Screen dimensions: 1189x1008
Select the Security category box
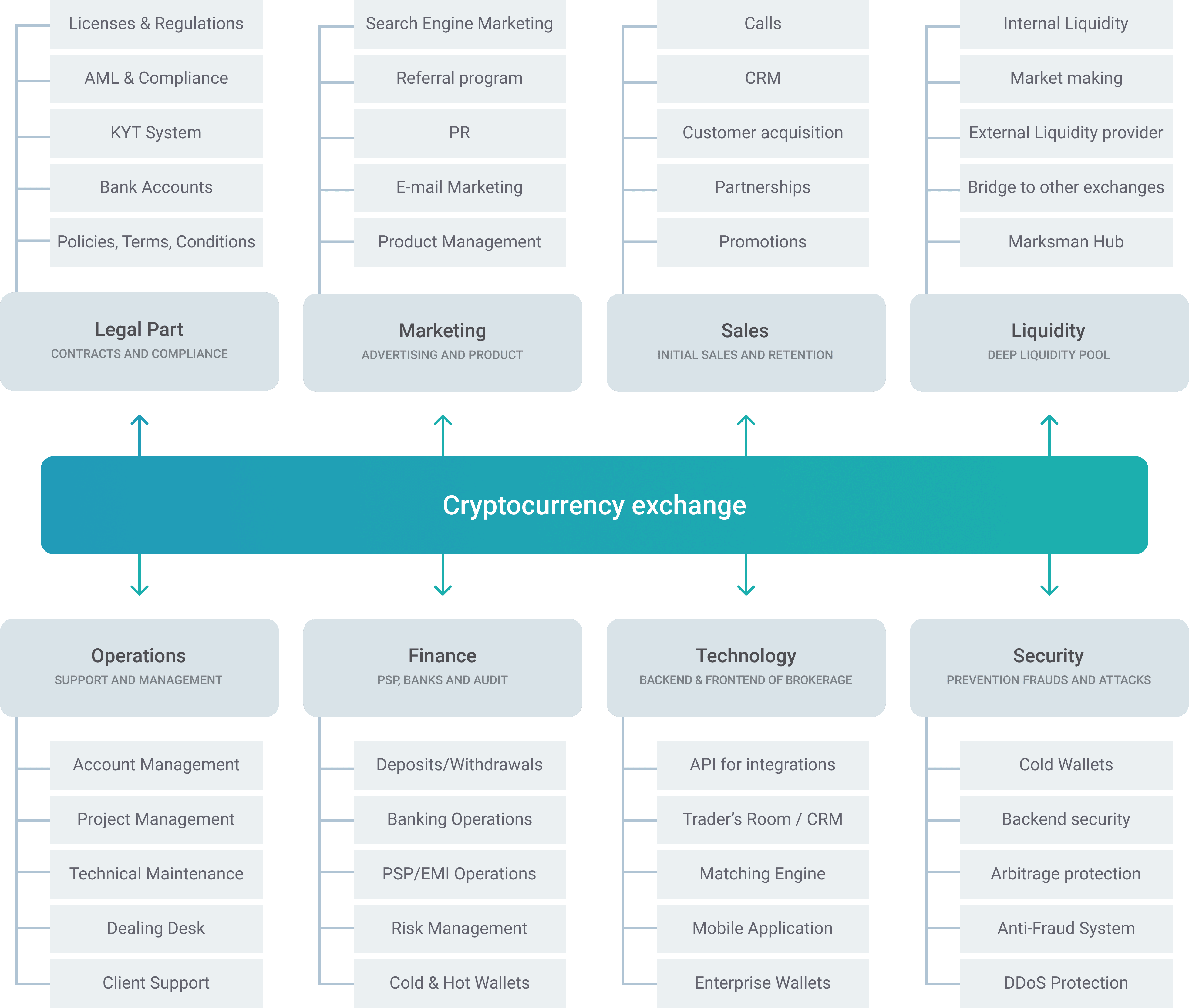[x=1049, y=667]
